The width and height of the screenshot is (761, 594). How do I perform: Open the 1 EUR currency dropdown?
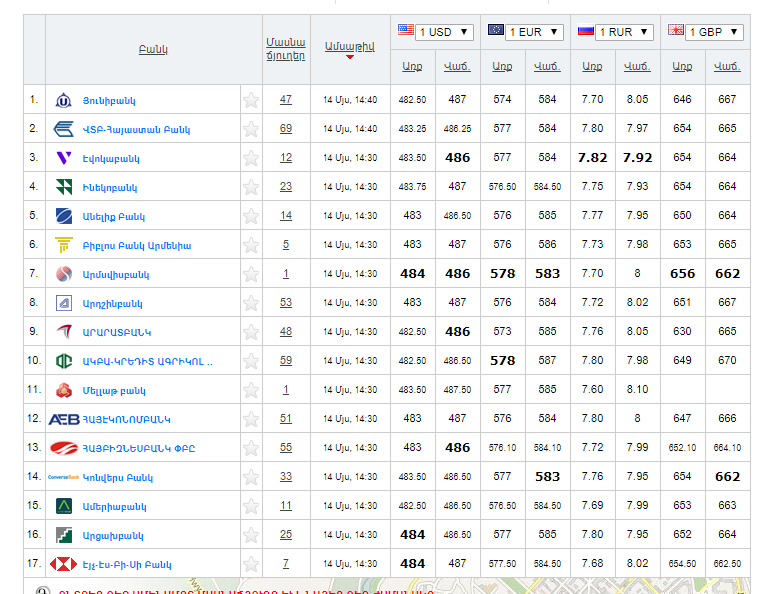click(534, 32)
